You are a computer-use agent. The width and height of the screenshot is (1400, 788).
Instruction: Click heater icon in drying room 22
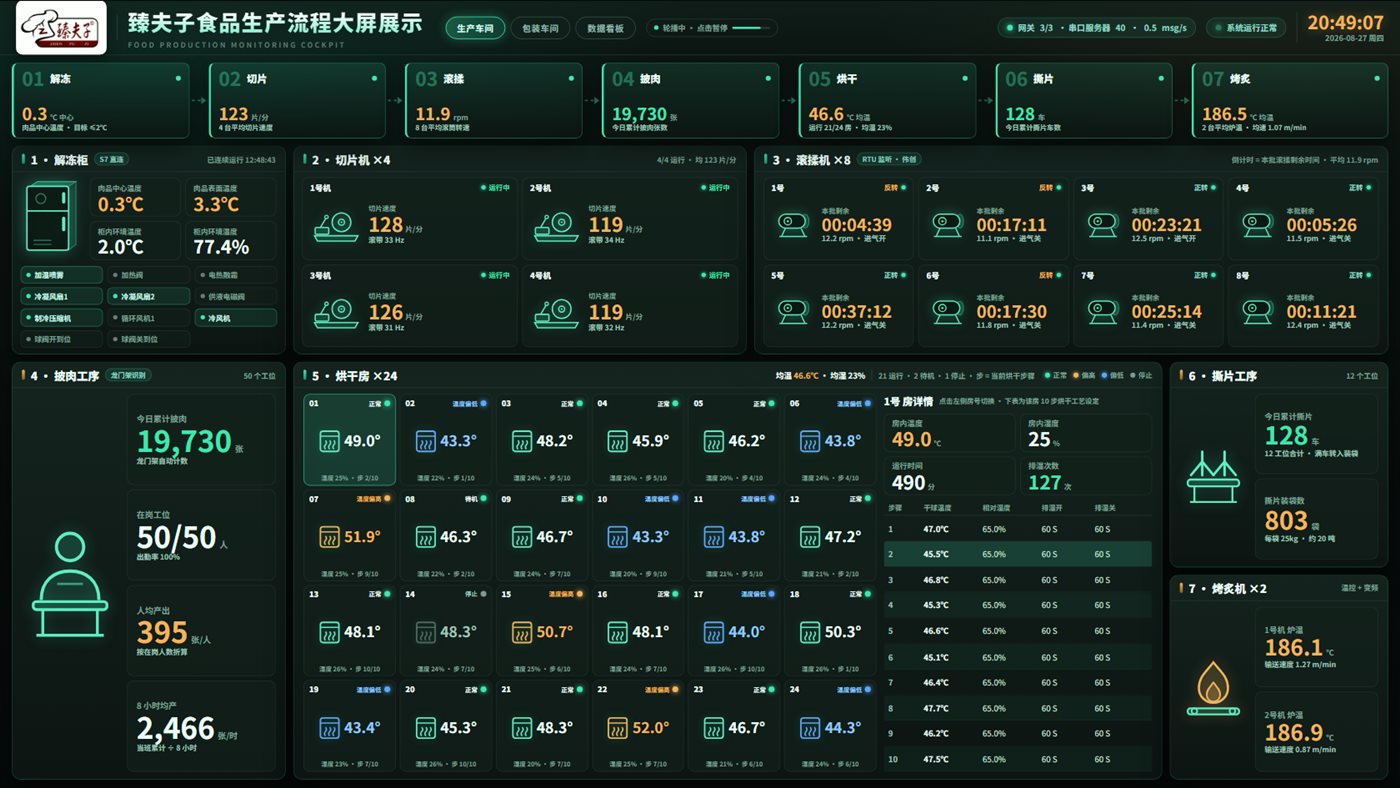click(617, 728)
